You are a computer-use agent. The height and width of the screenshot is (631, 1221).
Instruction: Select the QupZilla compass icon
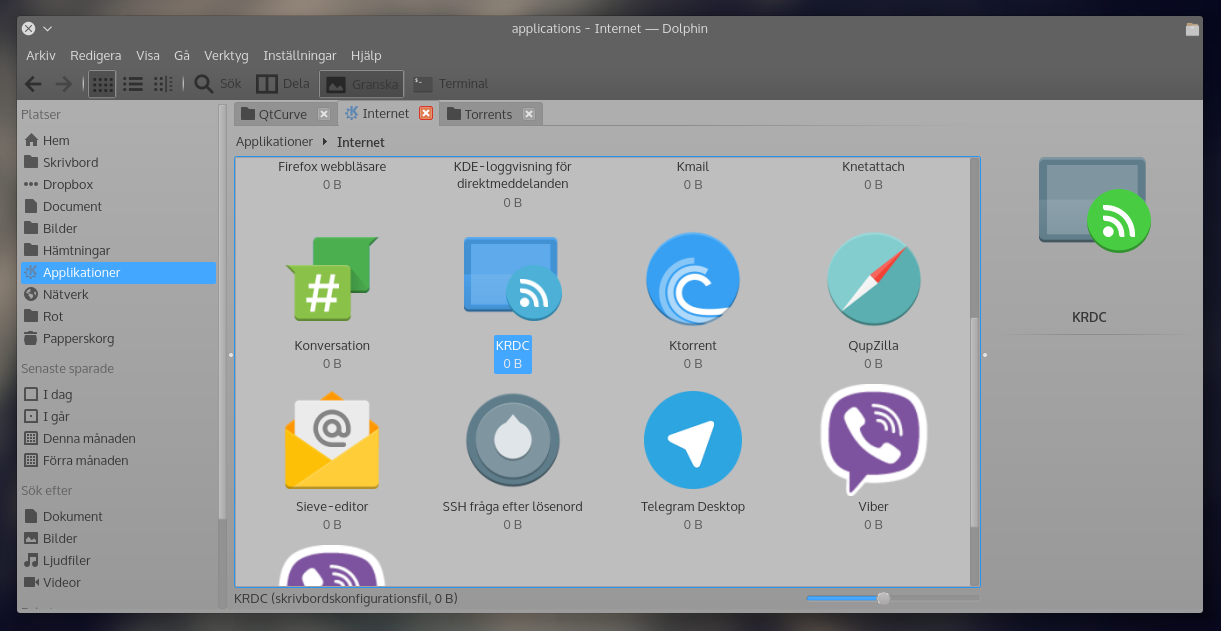click(x=873, y=279)
